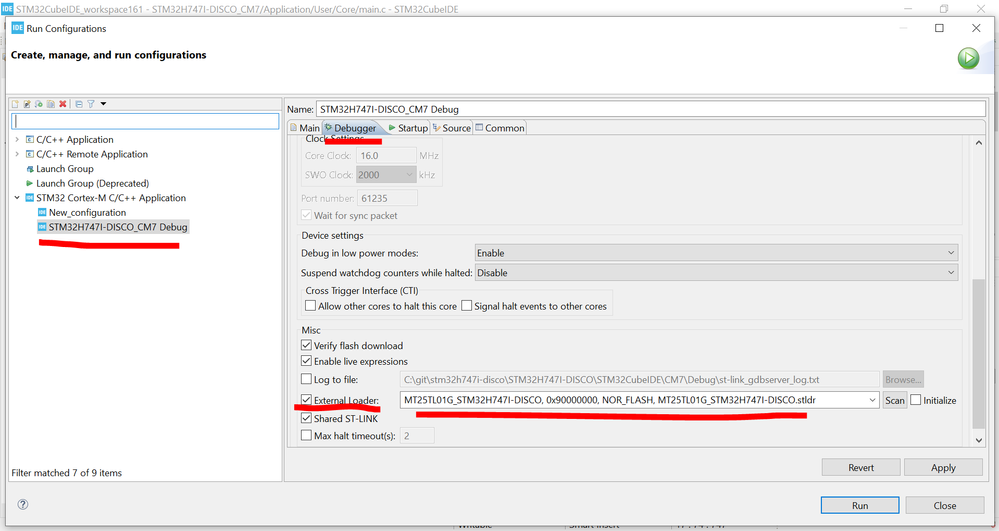
Task: Toggle the External Loader checkbox
Action: point(306,400)
